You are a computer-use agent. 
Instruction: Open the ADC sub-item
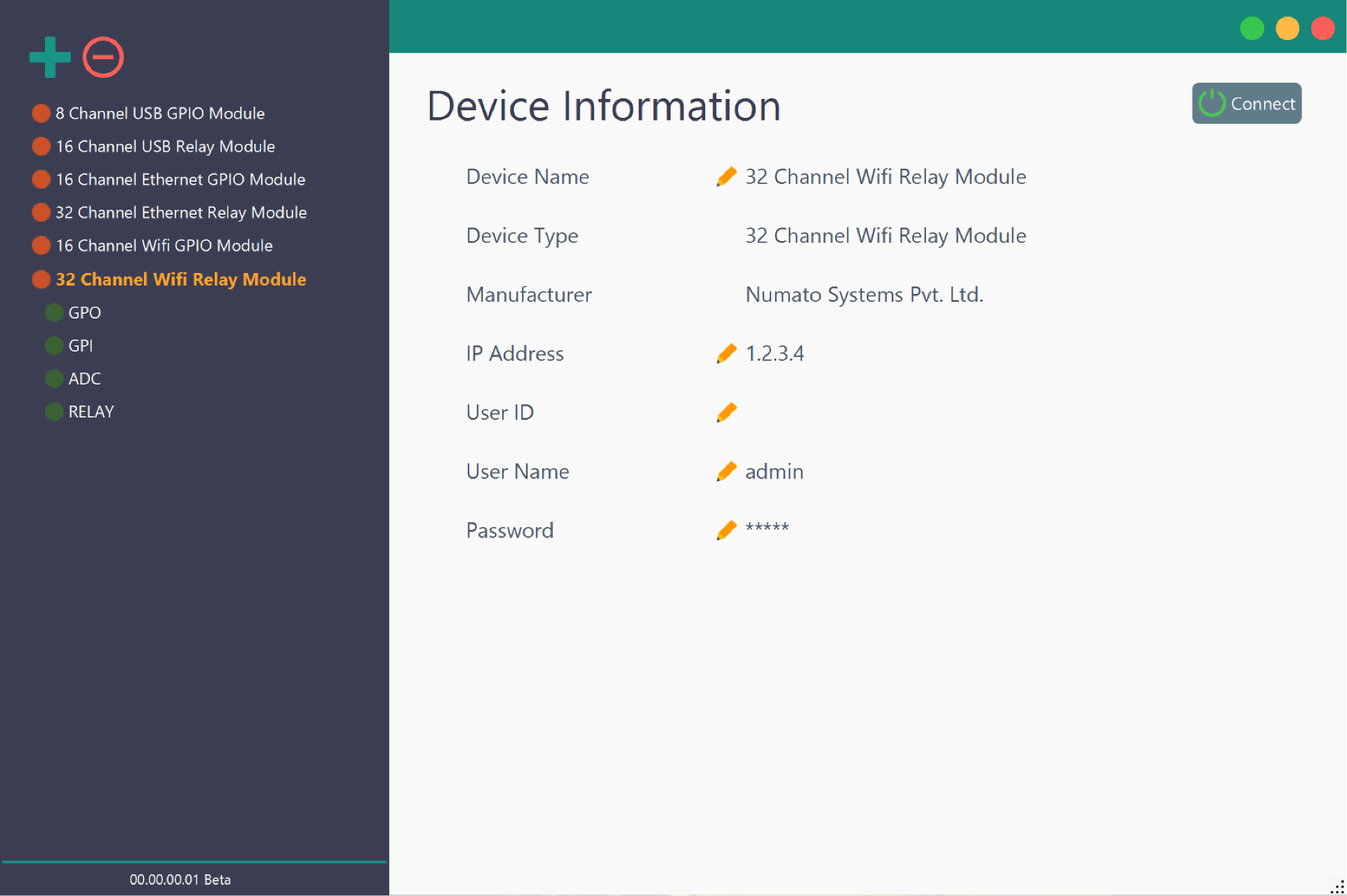(84, 379)
